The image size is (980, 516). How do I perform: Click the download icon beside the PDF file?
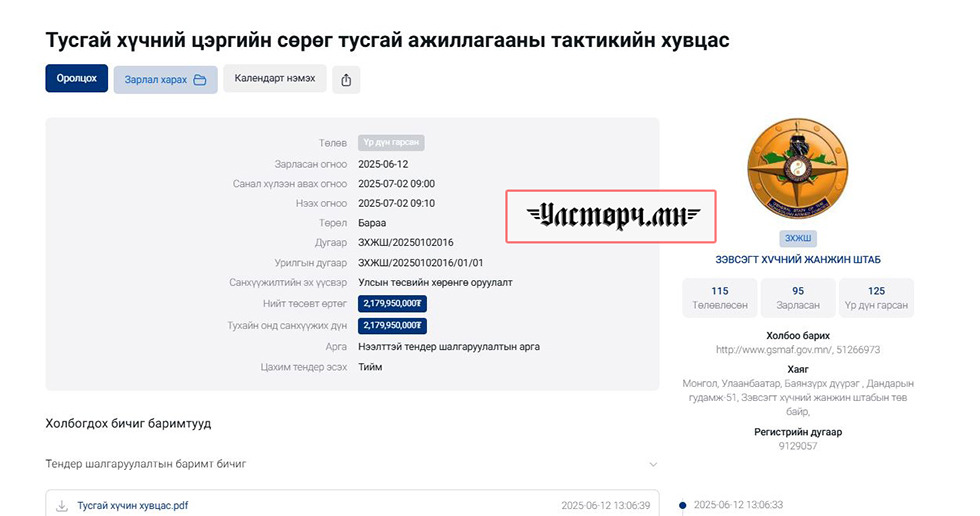pyautogui.click(x=62, y=506)
